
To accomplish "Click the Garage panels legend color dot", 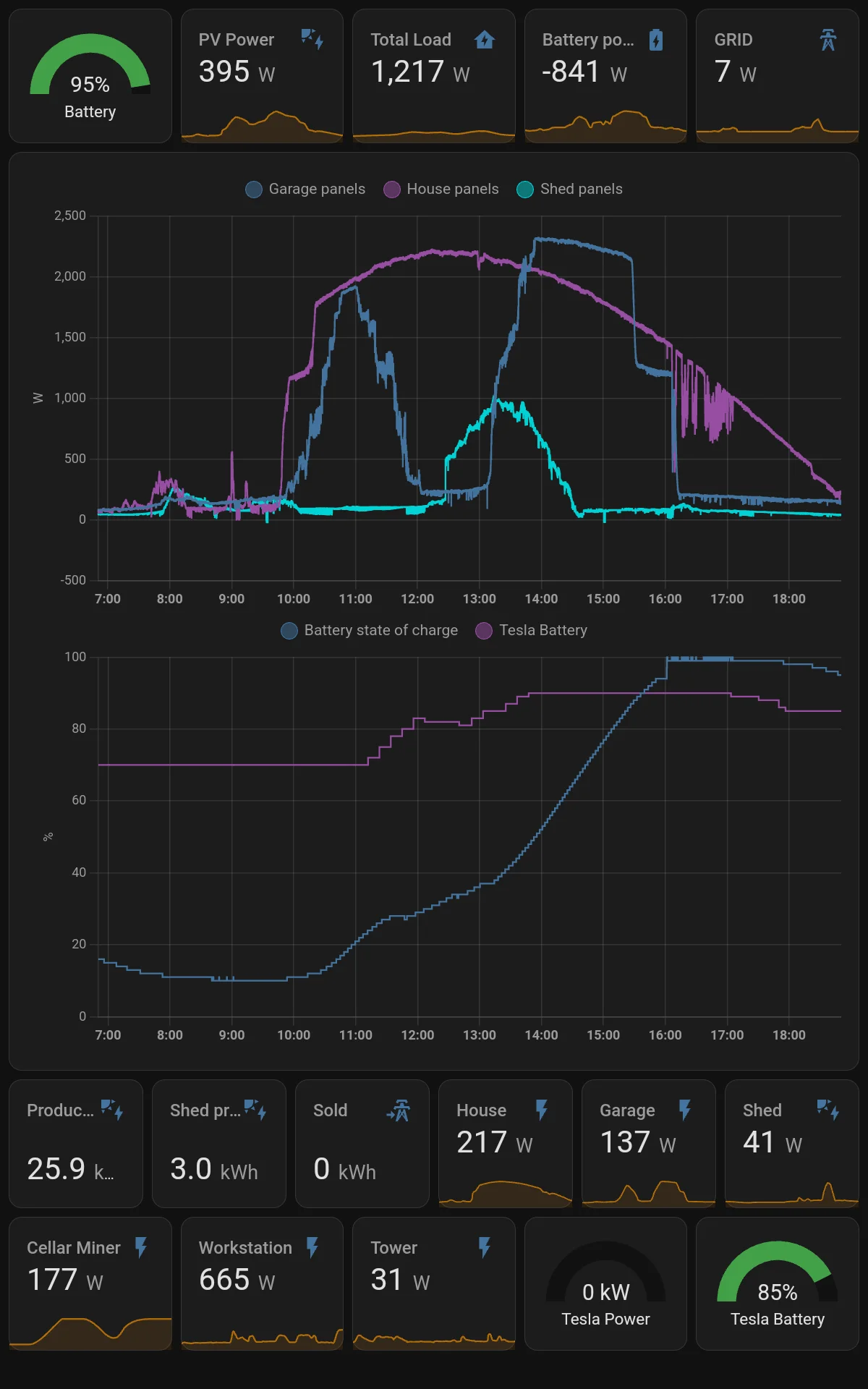I will [x=254, y=190].
